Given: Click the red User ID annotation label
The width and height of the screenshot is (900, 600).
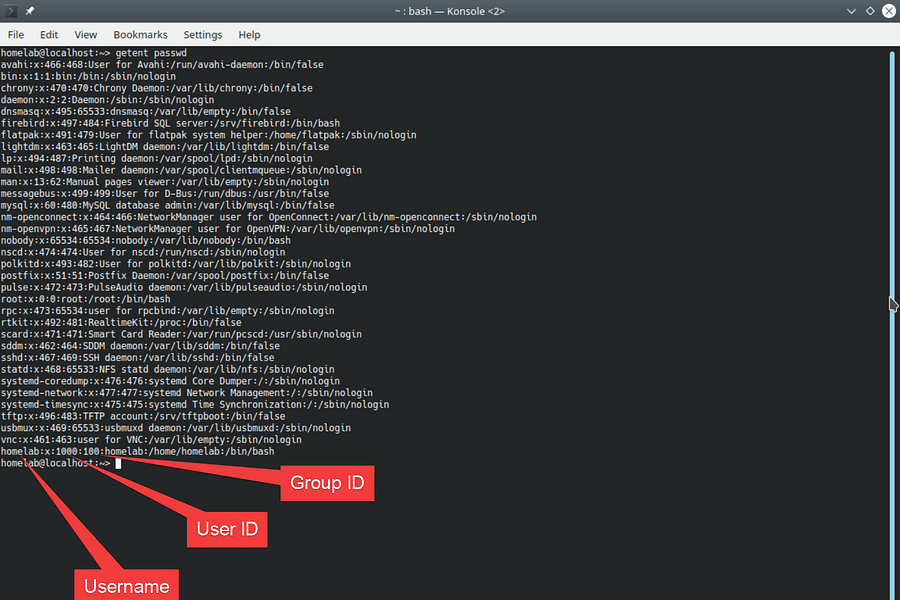Looking at the screenshot, I should click(x=228, y=529).
